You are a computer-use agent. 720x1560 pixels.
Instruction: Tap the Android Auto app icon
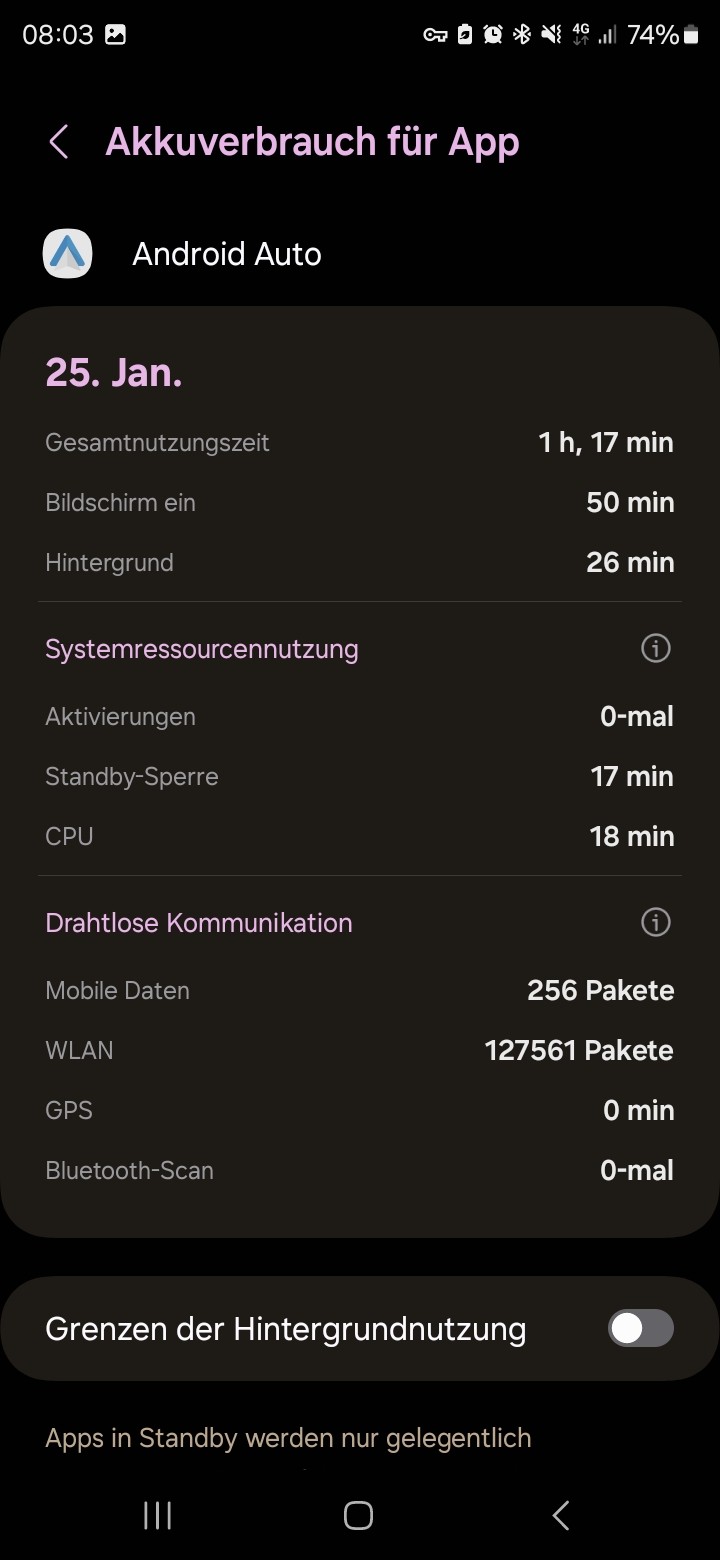pyautogui.click(x=68, y=254)
